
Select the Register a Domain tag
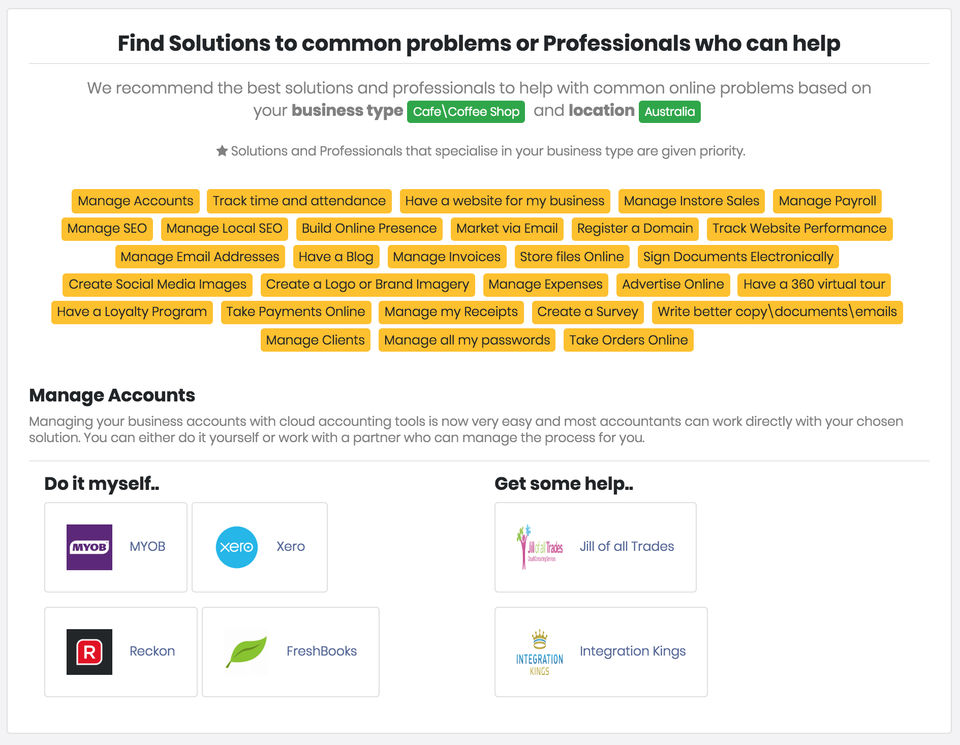(635, 228)
